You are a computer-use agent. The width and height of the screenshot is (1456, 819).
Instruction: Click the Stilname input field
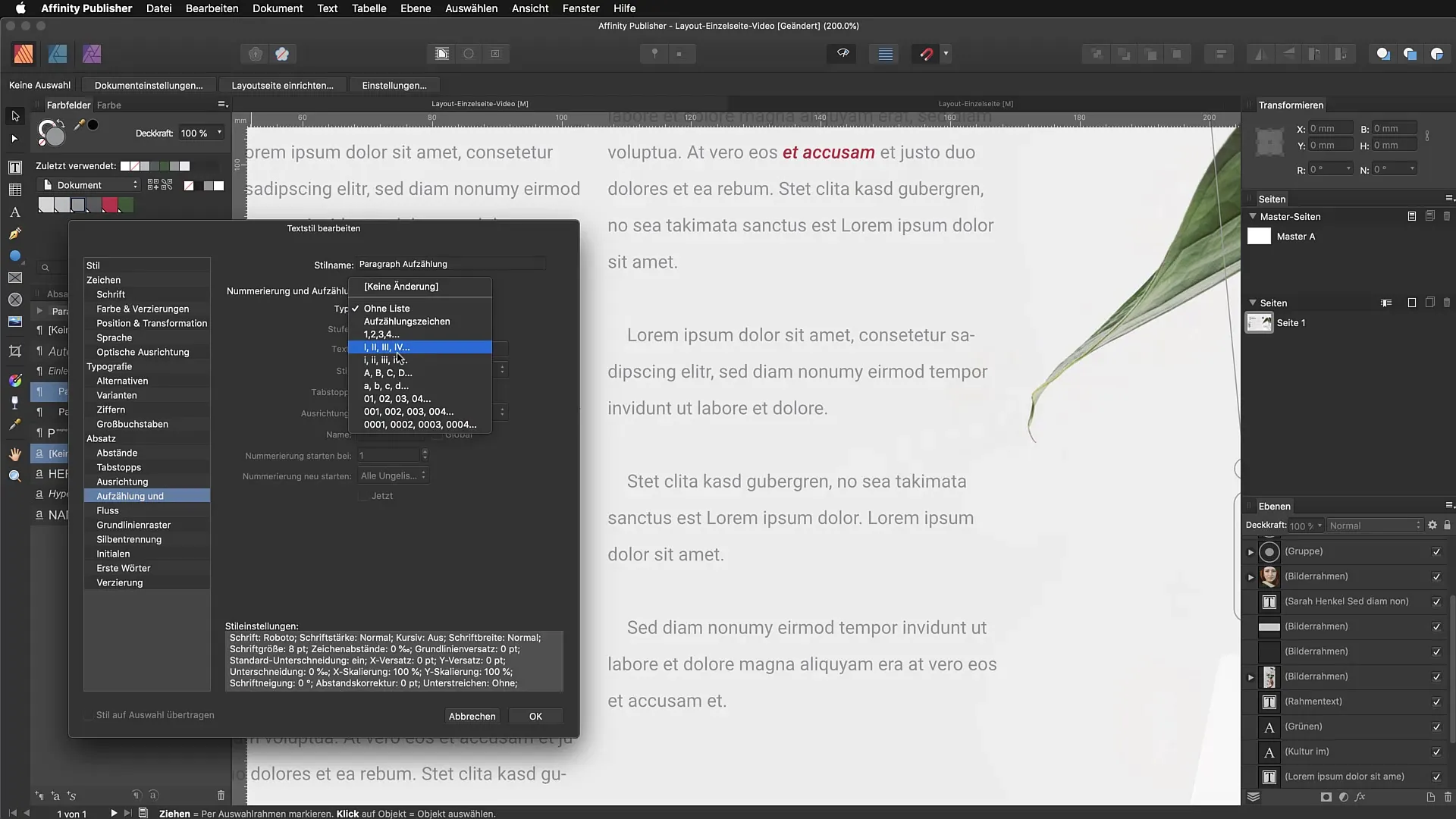[450, 264]
